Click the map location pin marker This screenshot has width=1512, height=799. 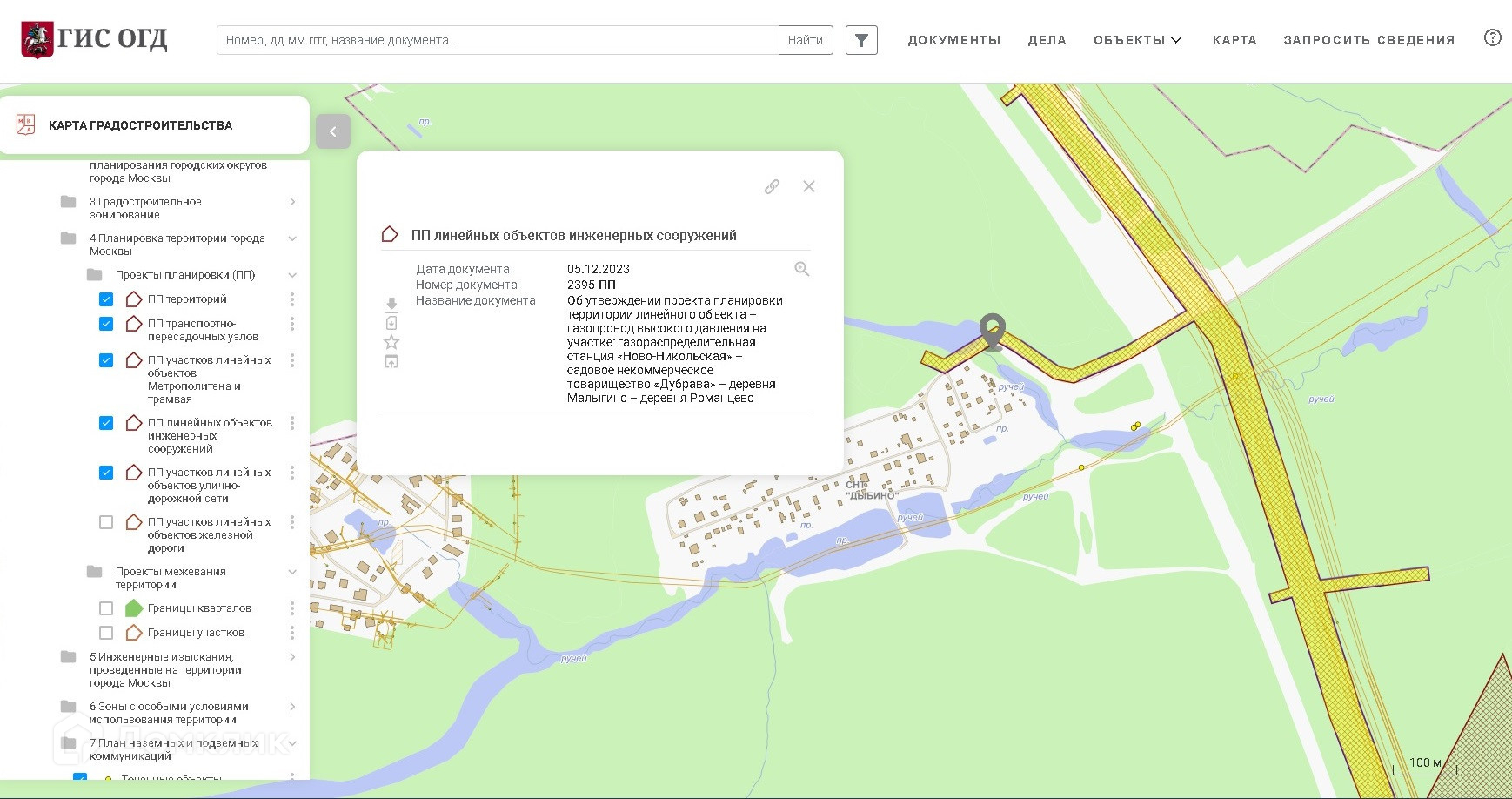[x=993, y=330]
